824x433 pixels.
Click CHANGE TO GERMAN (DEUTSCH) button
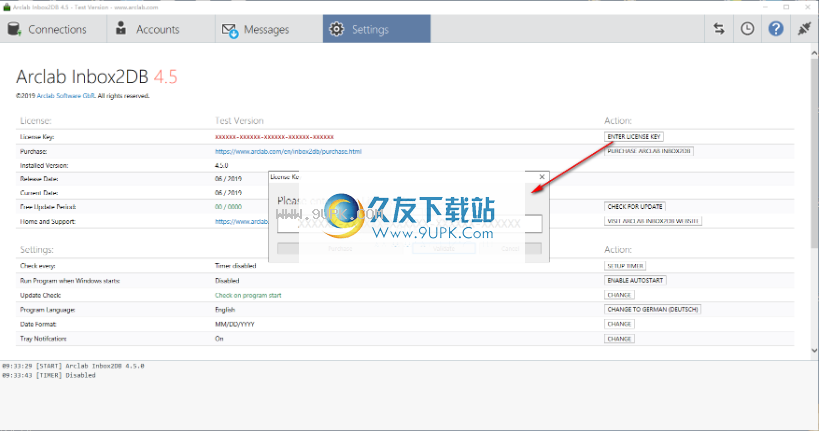(x=653, y=310)
